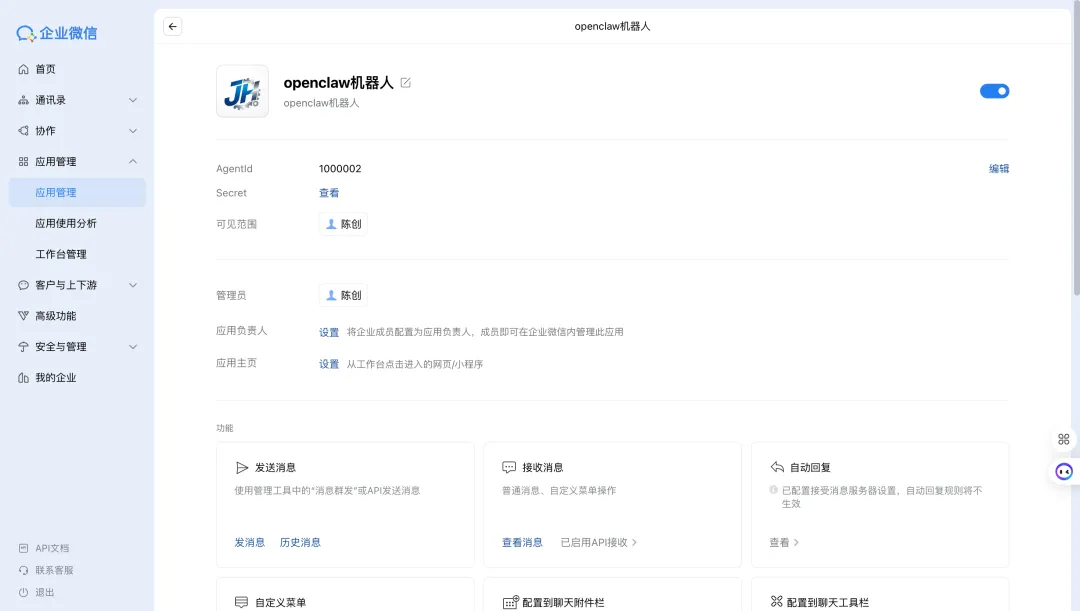Edit app name with pencil icon
This screenshot has height=611, width=1080.
click(406, 83)
